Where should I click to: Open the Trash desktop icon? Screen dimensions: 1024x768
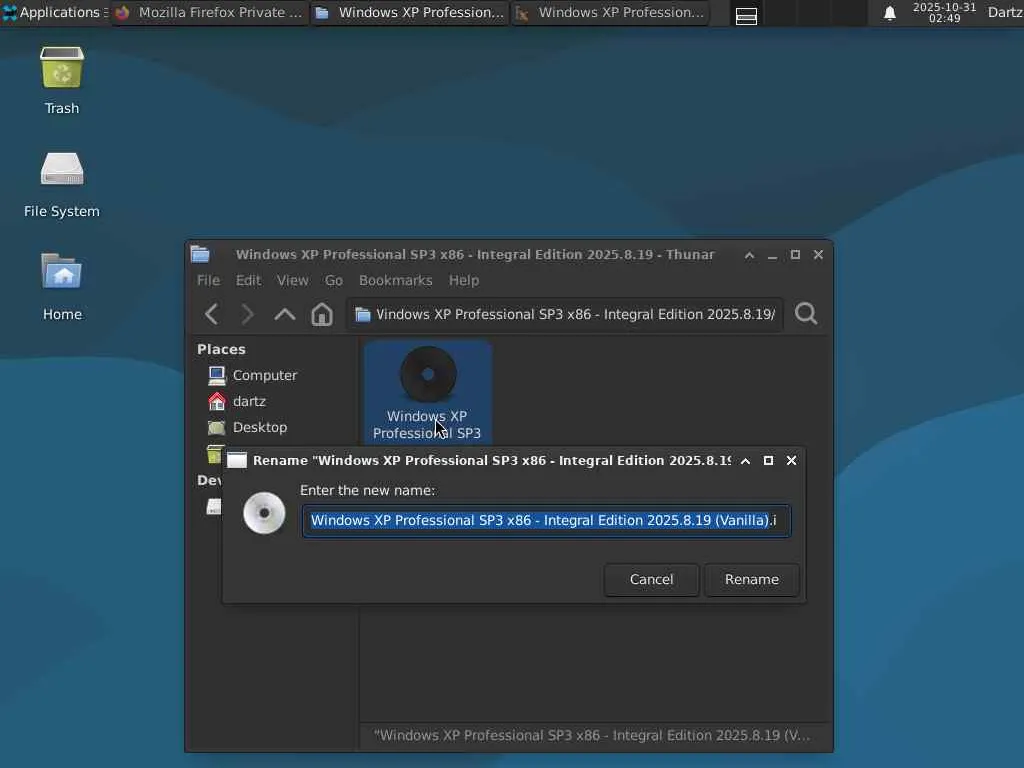point(61,80)
